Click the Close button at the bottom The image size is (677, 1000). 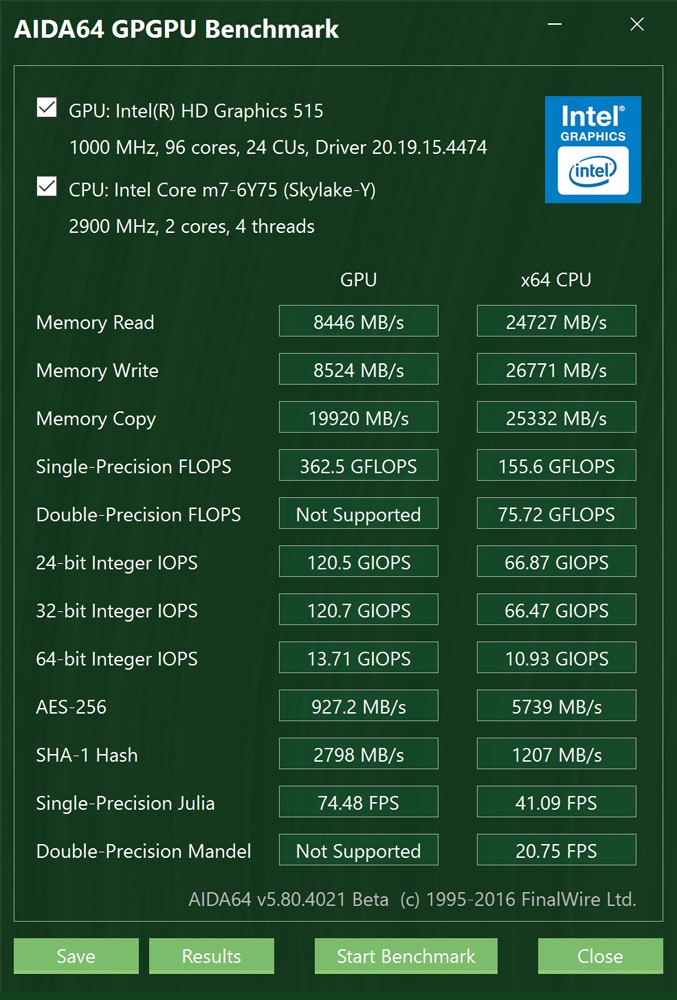[x=600, y=956]
